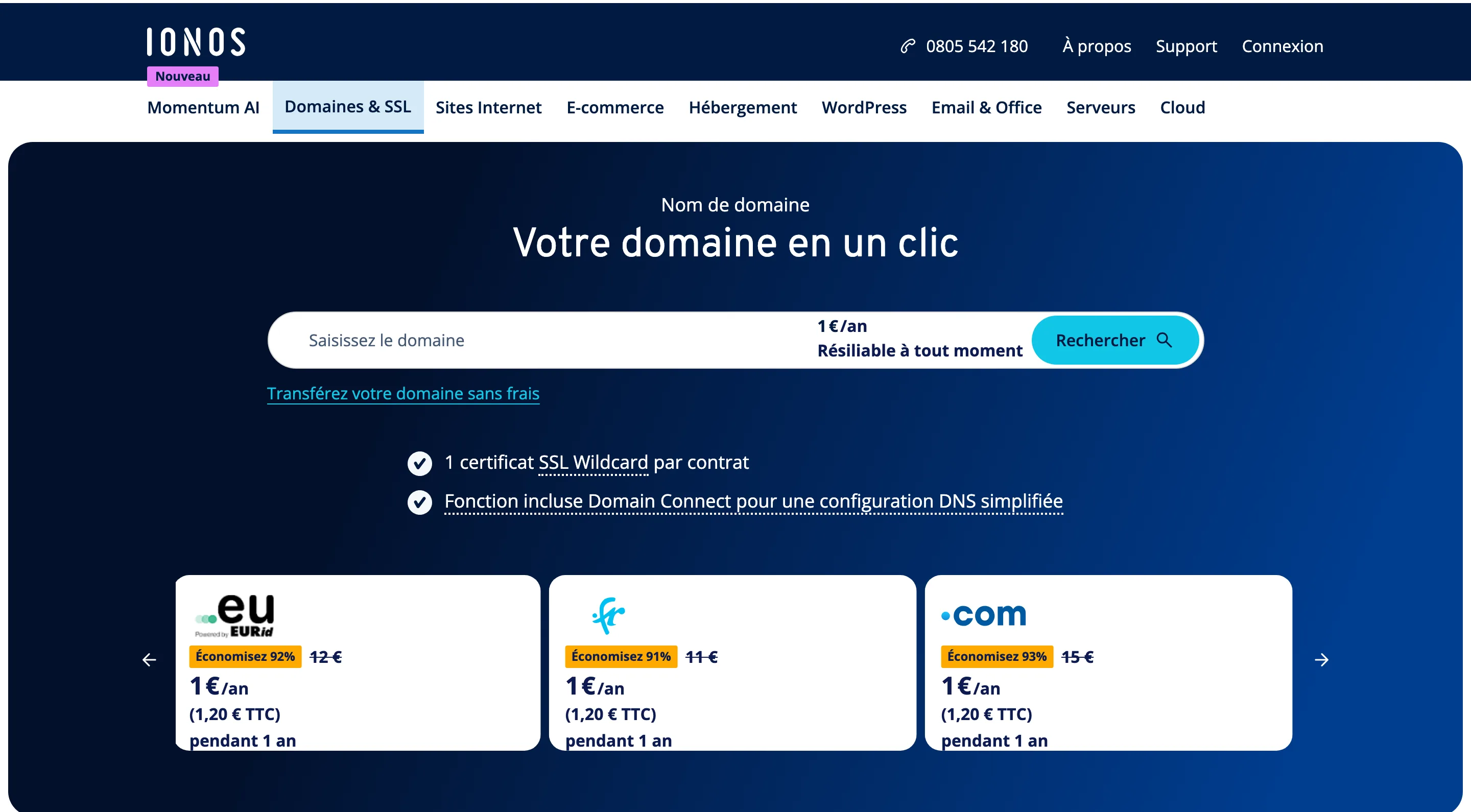Open the Momentum AI menu
This screenshot has width=1471, height=812.
(203, 107)
